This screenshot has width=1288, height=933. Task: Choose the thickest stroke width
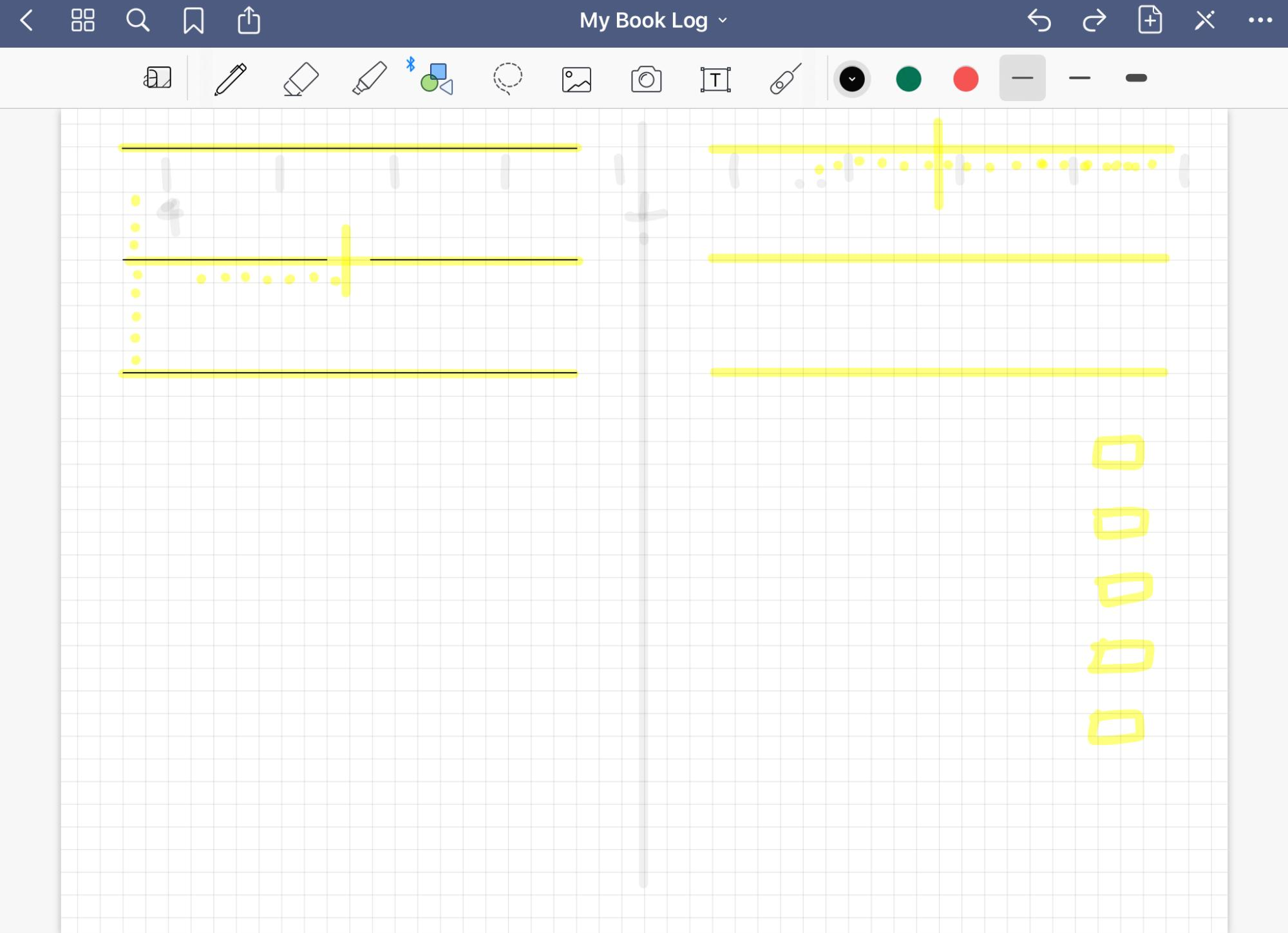(1136, 78)
